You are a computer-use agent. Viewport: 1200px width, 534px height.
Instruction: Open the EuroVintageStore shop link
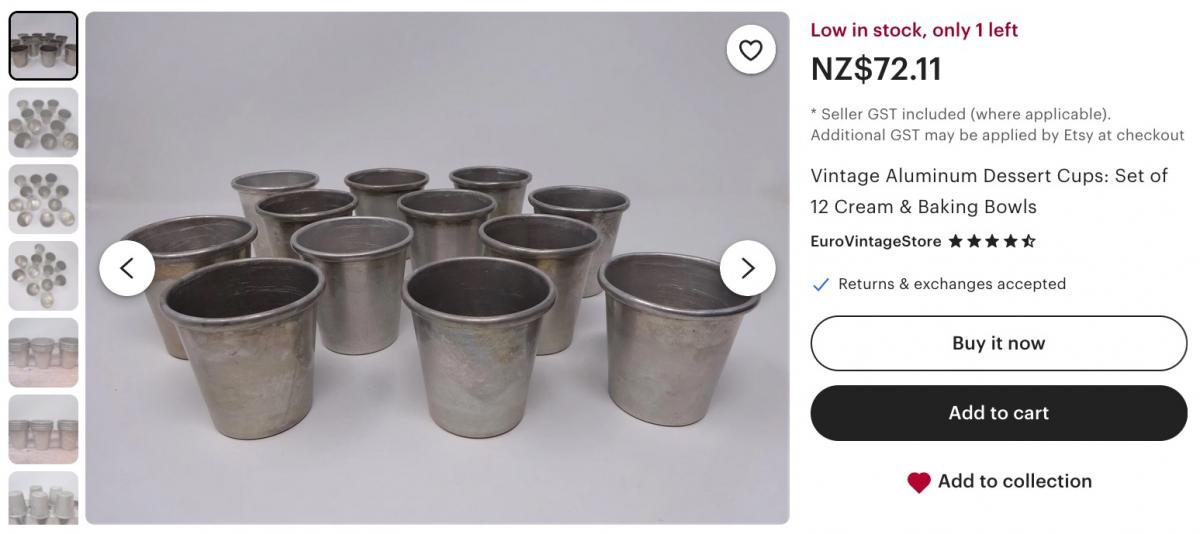[x=875, y=241]
